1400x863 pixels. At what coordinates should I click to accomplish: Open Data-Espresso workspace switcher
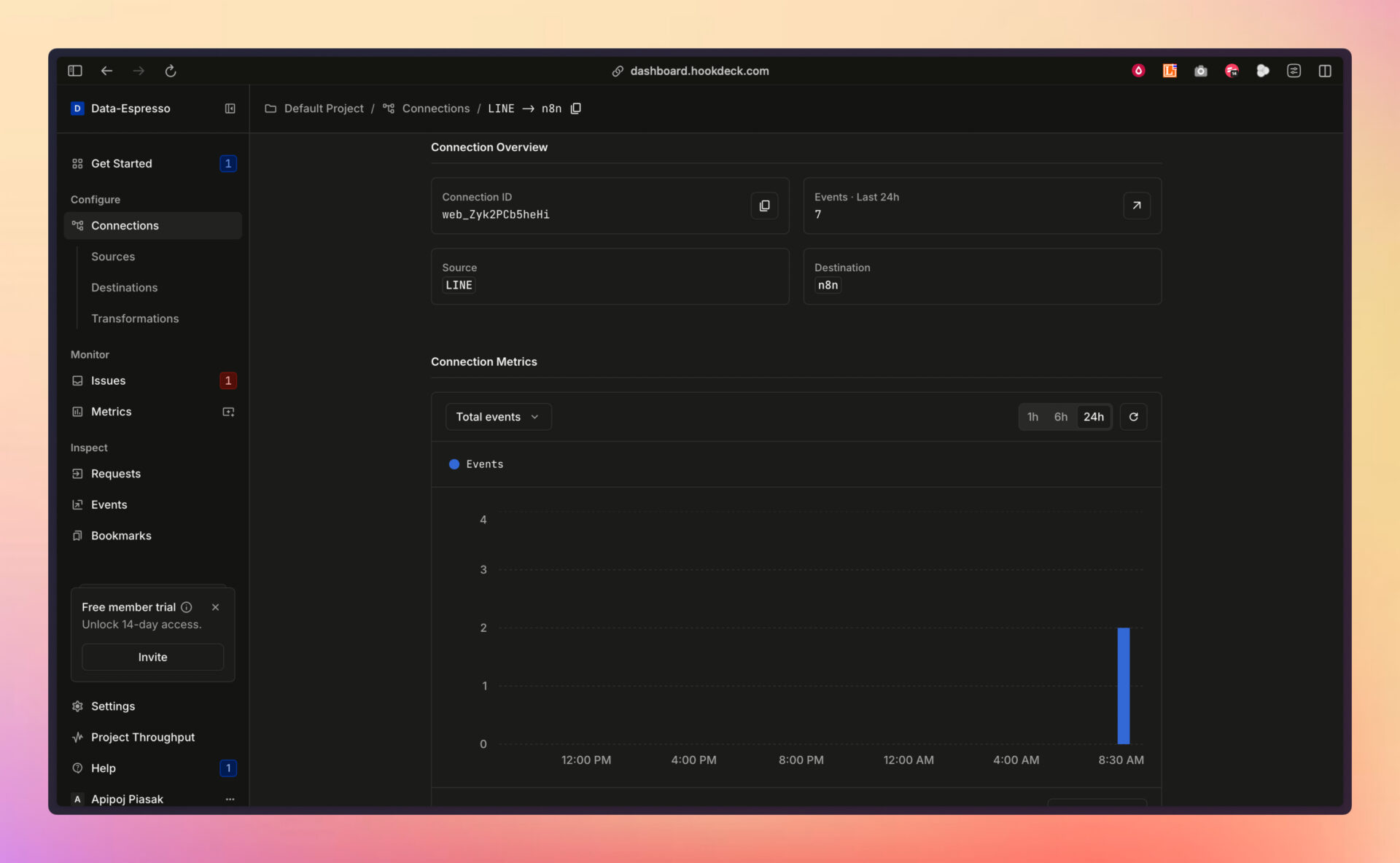point(130,109)
